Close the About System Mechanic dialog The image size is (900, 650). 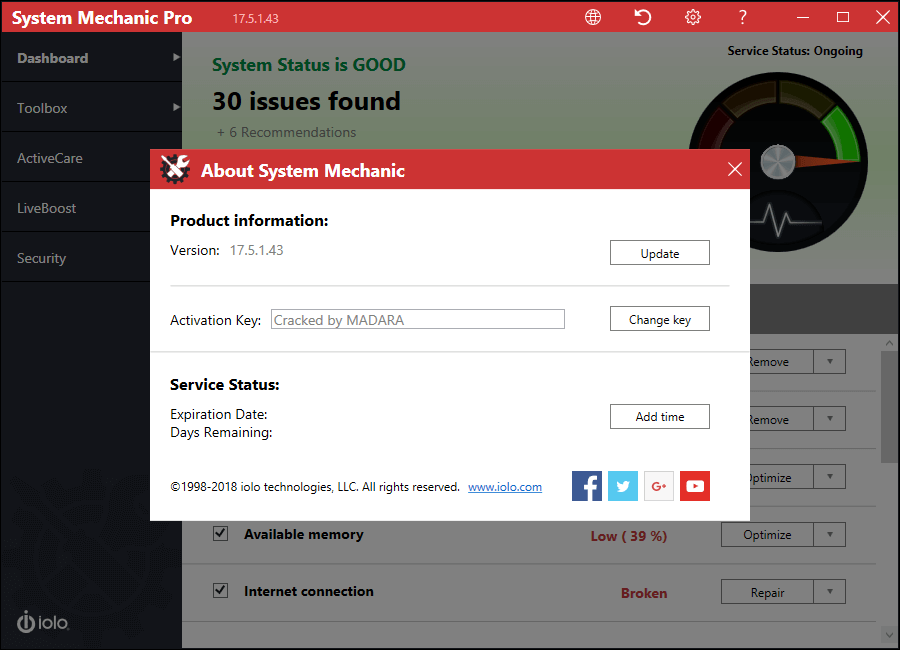pos(735,169)
